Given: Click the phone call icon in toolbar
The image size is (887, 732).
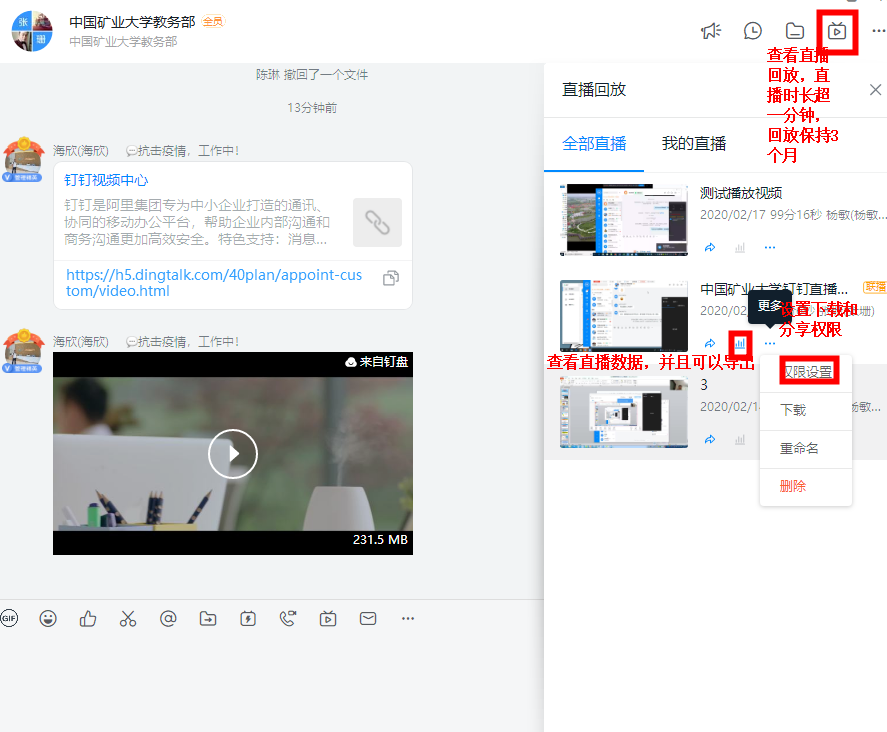Looking at the screenshot, I should coord(288,618).
